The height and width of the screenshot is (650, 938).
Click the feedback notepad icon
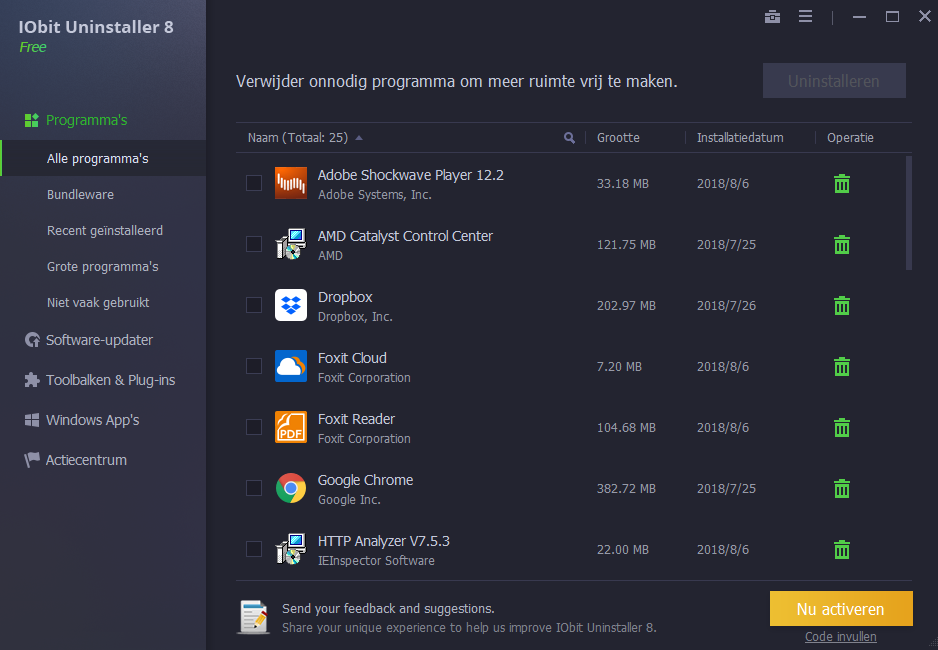254,617
